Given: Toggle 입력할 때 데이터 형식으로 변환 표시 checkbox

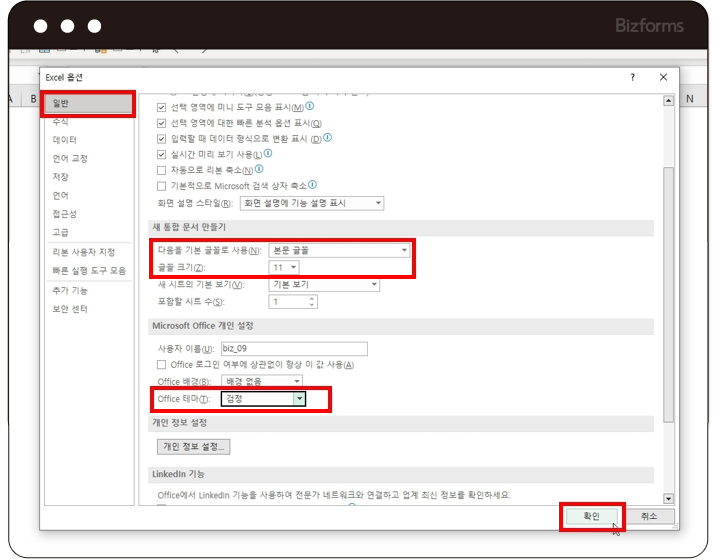Looking at the screenshot, I should [161, 139].
